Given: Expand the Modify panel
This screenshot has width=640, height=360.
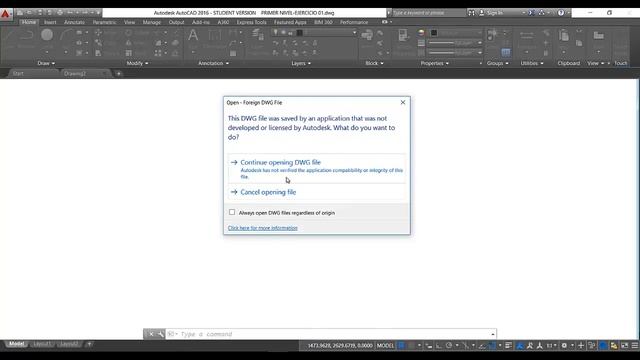Looking at the screenshot, I should [138, 63].
